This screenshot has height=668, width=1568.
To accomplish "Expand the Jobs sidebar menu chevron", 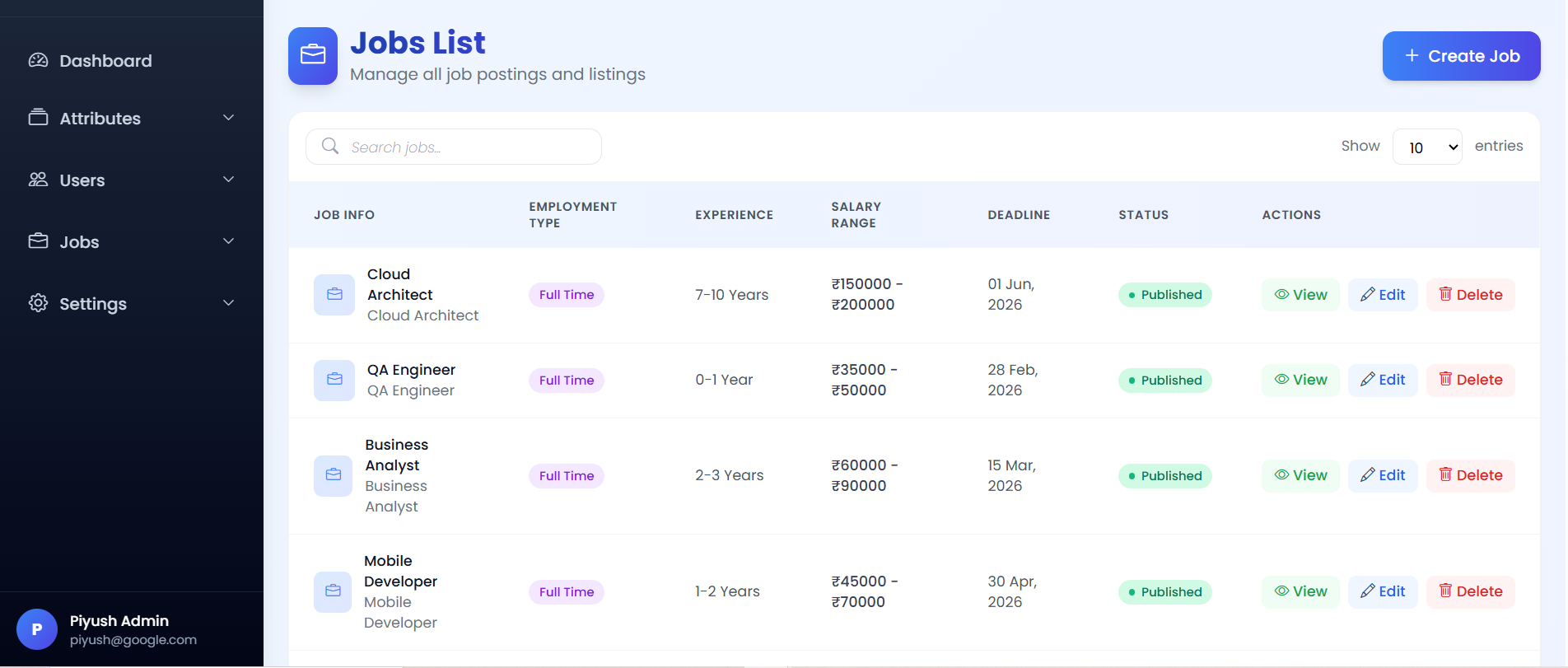I will click(x=229, y=241).
